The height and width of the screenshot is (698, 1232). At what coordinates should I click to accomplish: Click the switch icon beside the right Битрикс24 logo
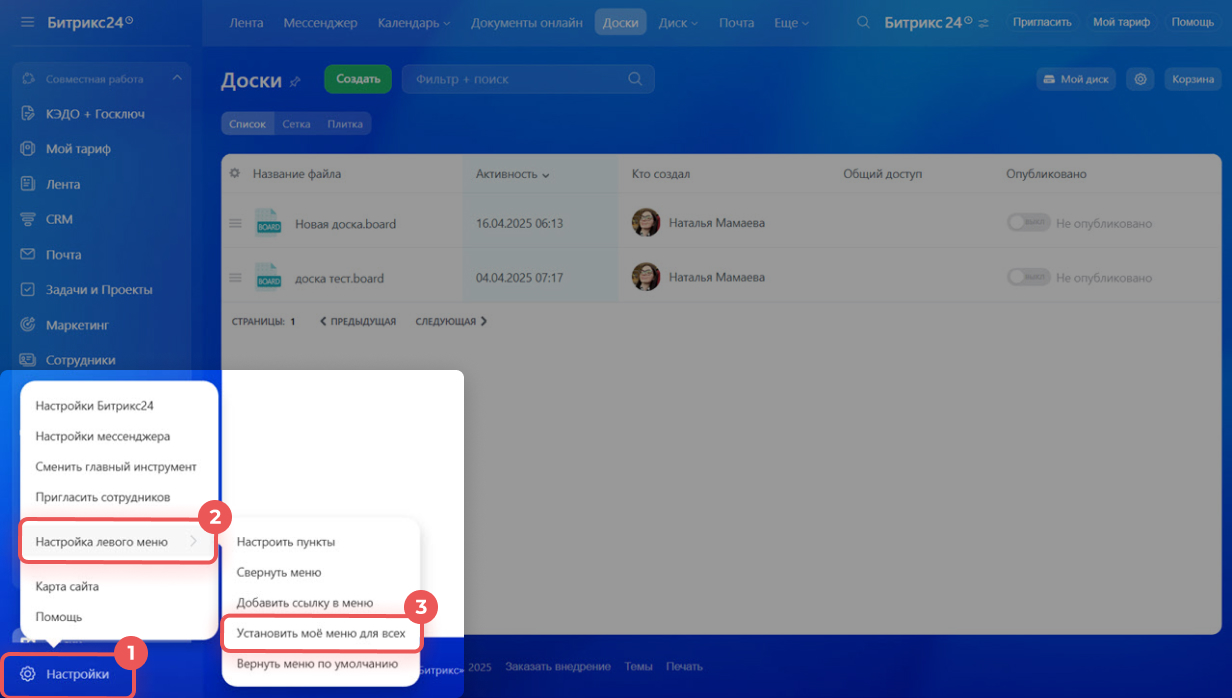(983, 23)
